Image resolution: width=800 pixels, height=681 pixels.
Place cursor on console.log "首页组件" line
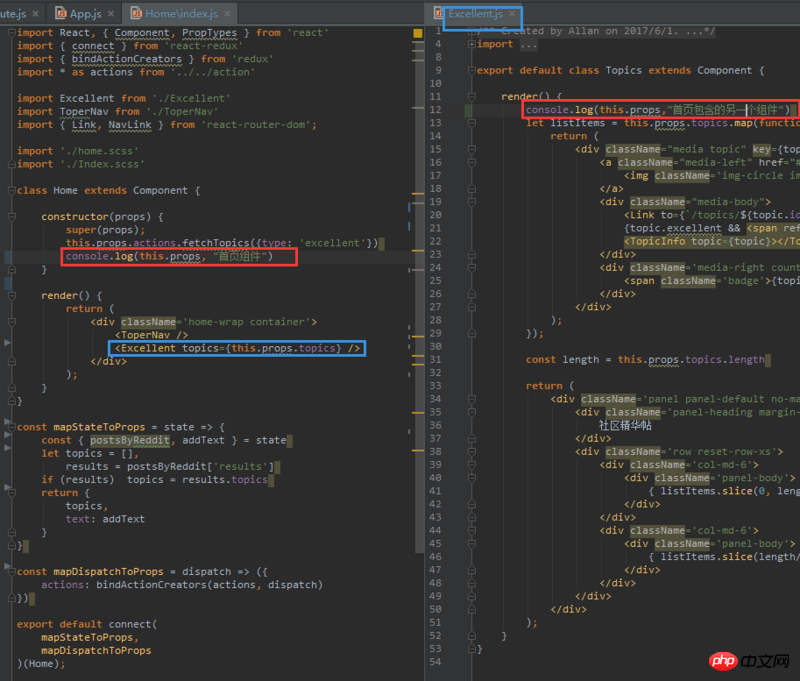click(169, 256)
